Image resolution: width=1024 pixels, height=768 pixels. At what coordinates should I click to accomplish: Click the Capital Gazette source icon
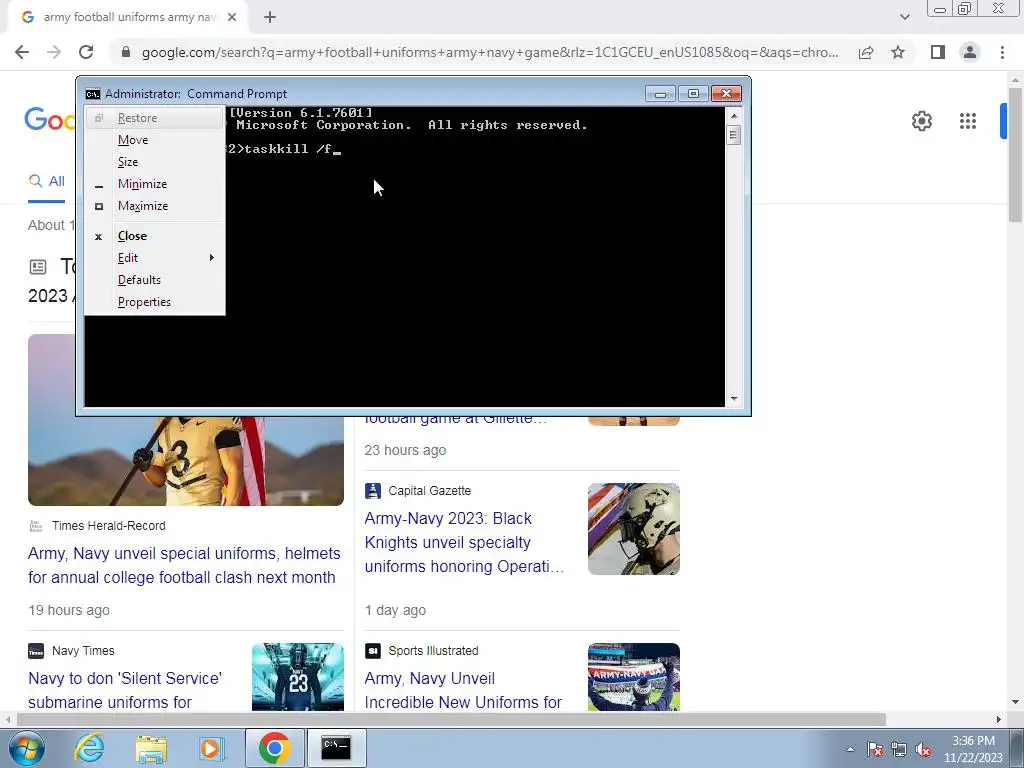click(372, 490)
